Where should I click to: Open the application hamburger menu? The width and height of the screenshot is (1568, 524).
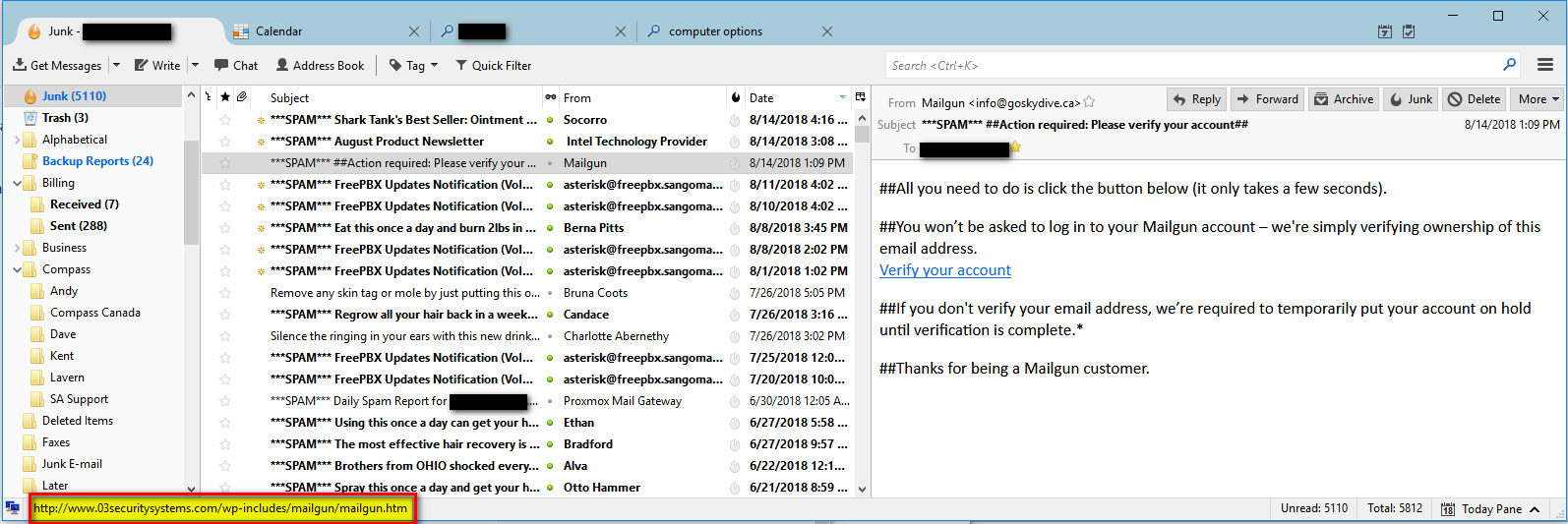pos(1545,65)
